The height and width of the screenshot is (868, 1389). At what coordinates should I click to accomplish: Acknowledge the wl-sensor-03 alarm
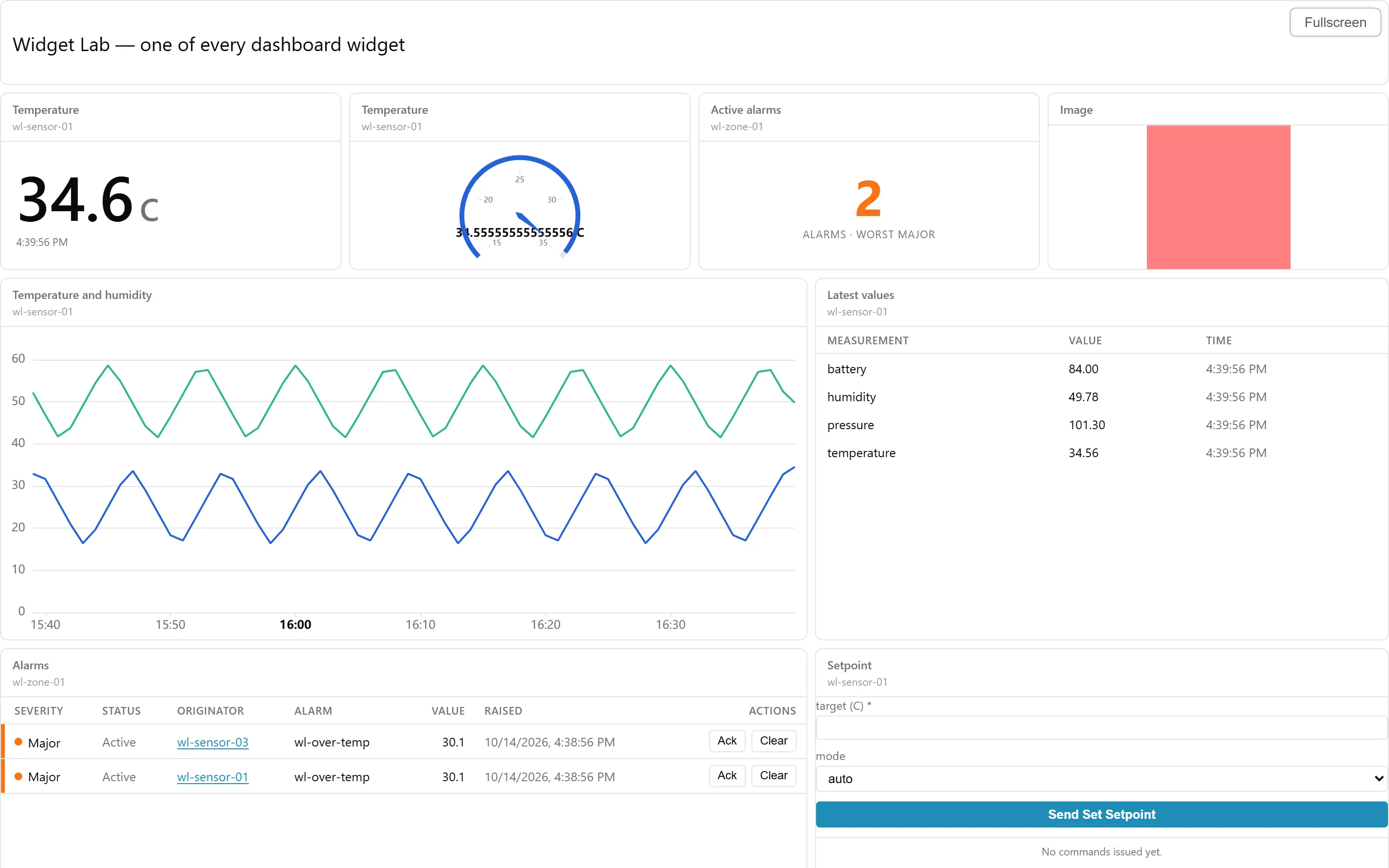click(x=727, y=741)
